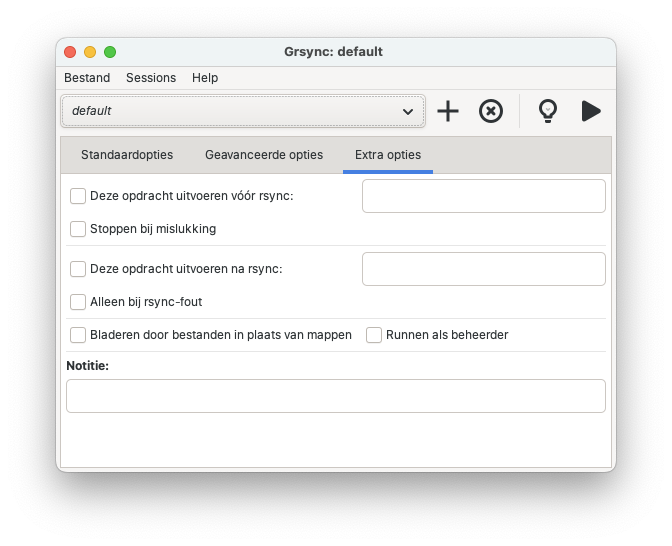Delete the session with circled X icon

coord(491,111)
